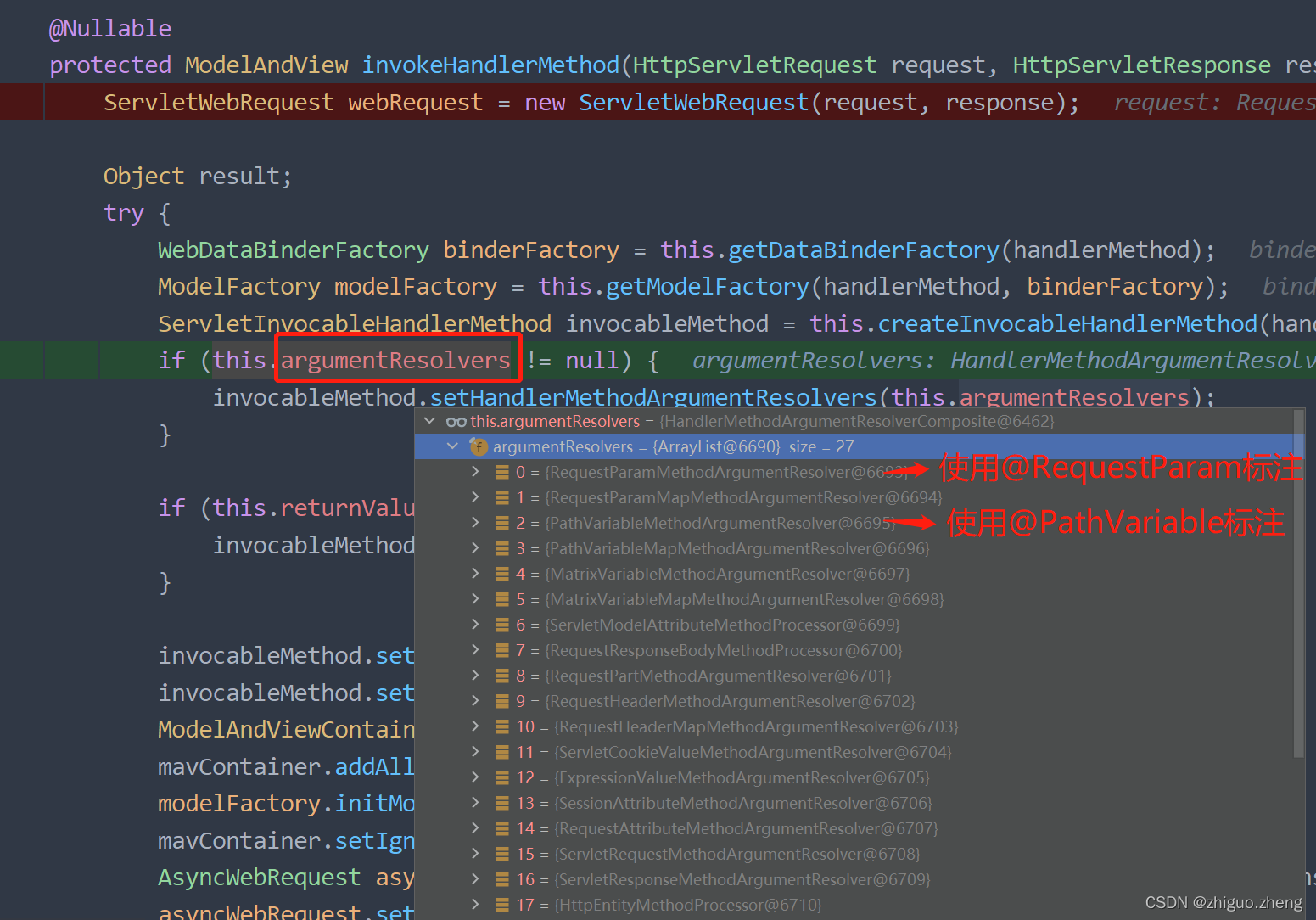Expand element 8 RequestPartMethodArgumentResolver
Screen dimensions: 1316x920
[x=475, y=676]
